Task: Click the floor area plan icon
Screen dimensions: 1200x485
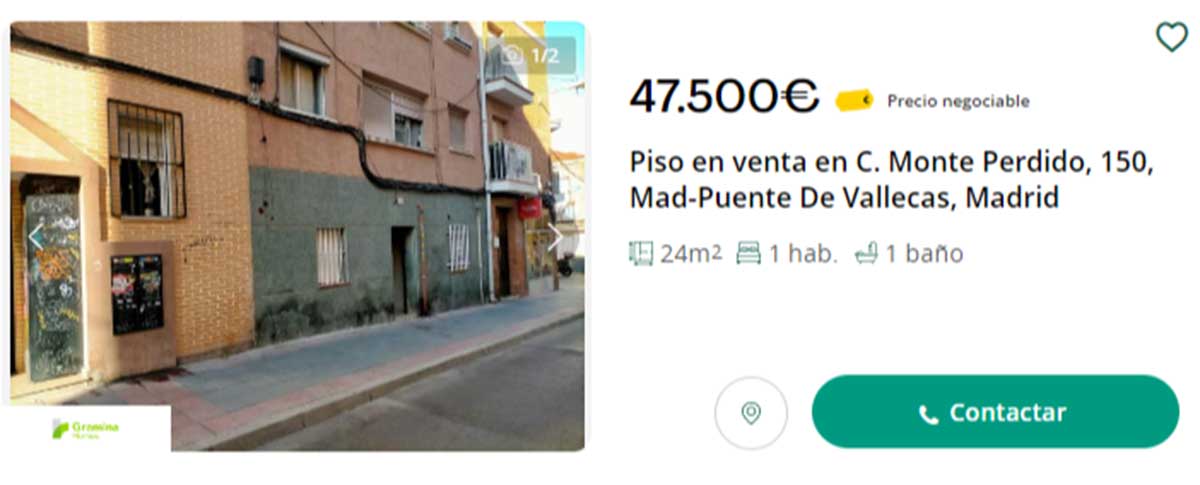Action: click(641, 253)
